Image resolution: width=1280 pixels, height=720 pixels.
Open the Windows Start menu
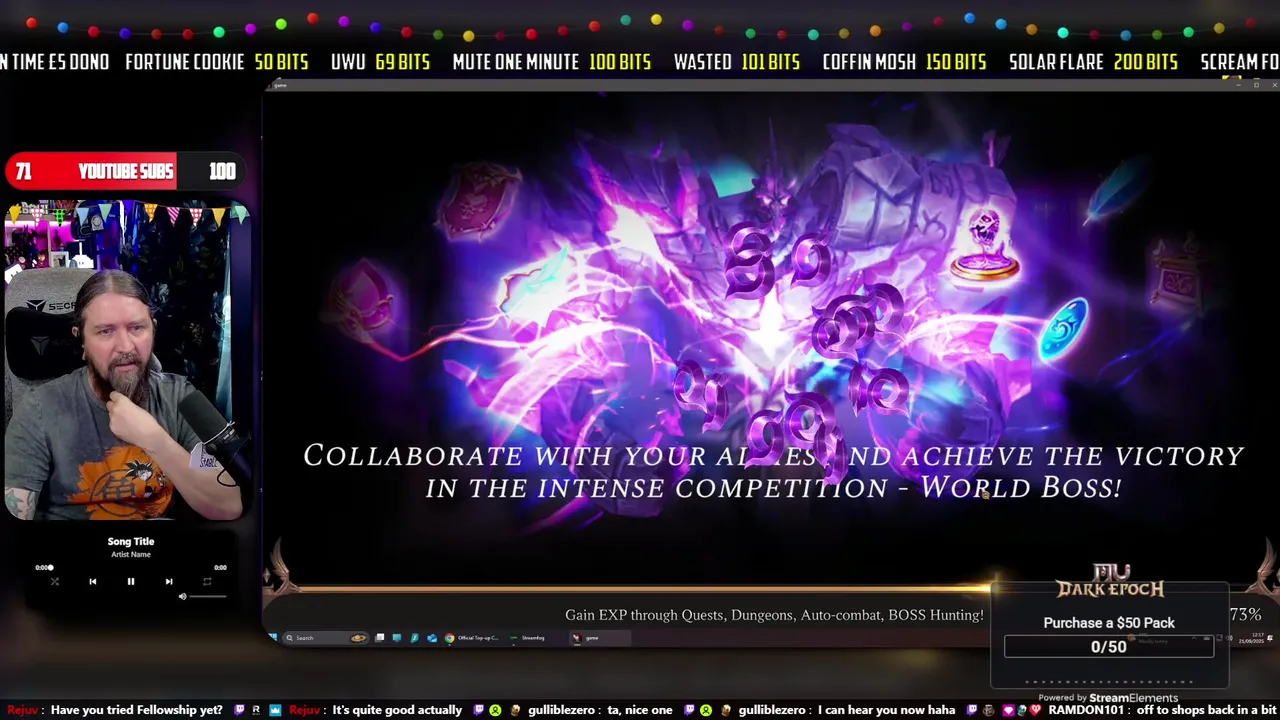[272, 637]
